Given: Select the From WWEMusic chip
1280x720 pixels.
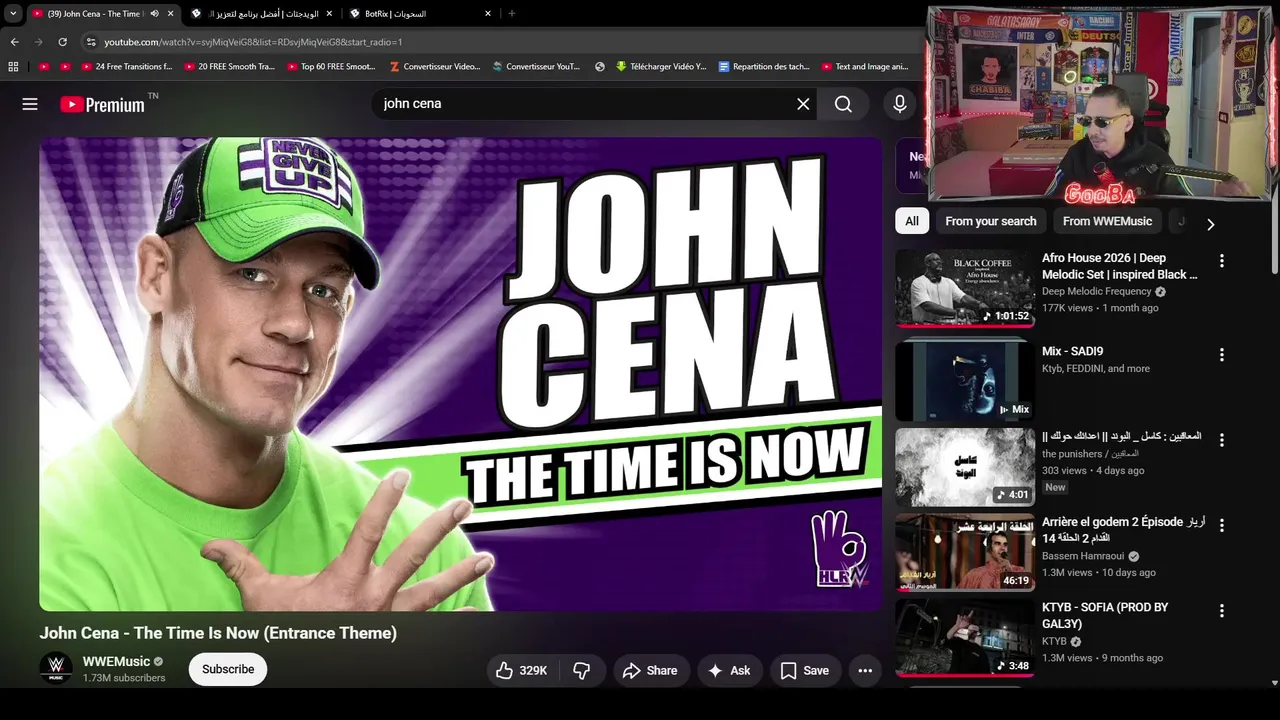Looking at the screenshot, I should (1107, 221).
